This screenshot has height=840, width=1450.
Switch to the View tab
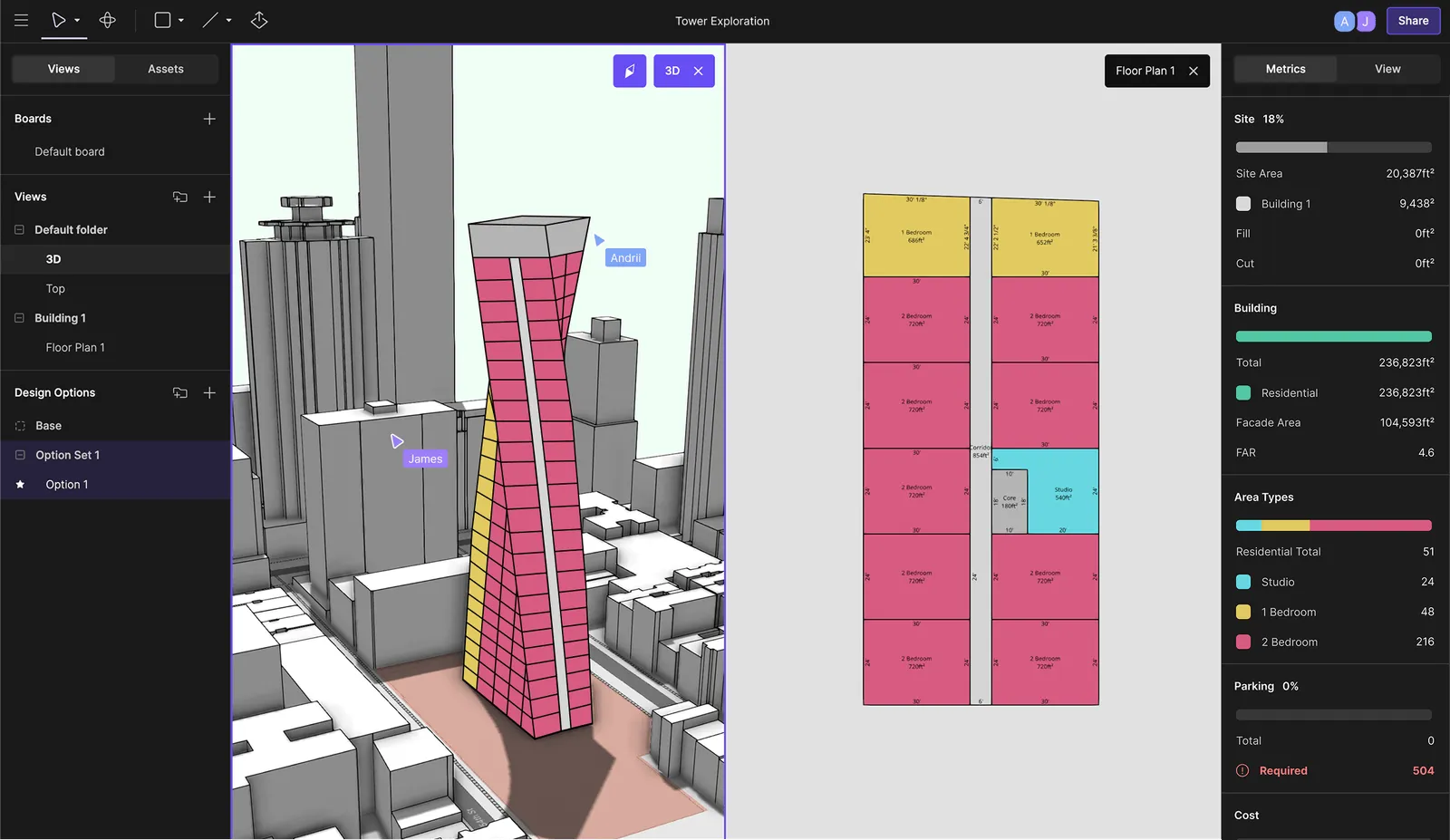[1387, 69]
